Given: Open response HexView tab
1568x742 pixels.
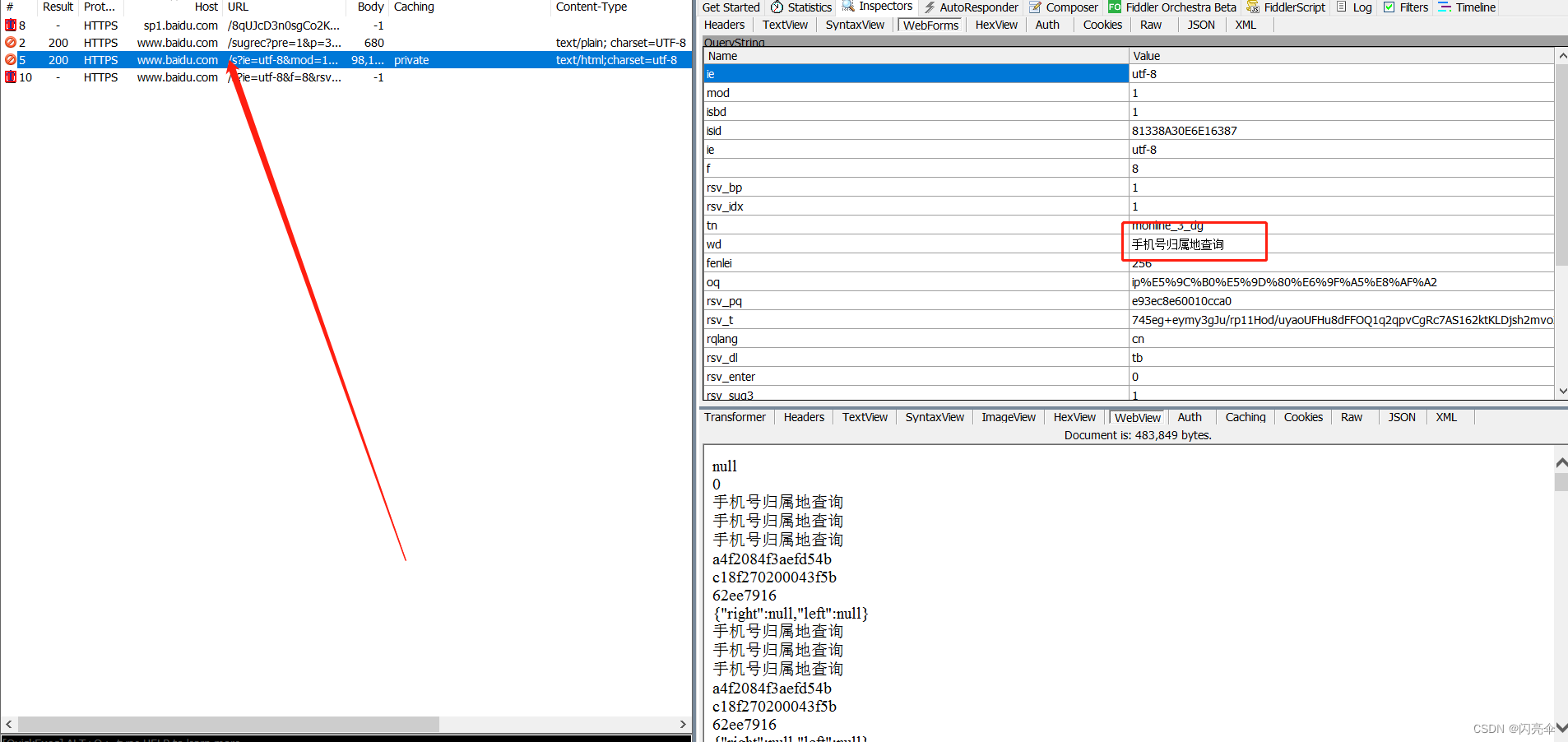Looking at the screenshot, I should 1074,417.
